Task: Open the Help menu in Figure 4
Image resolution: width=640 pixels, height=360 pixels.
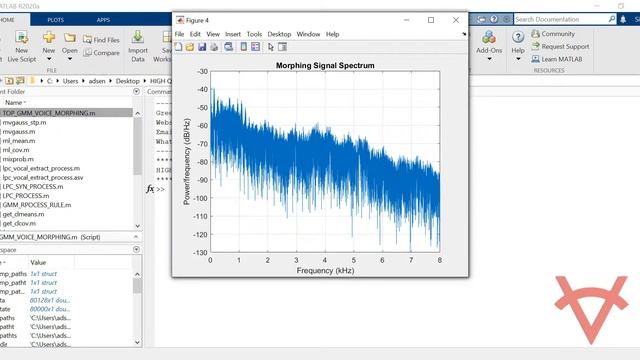Action: (332, 34)
